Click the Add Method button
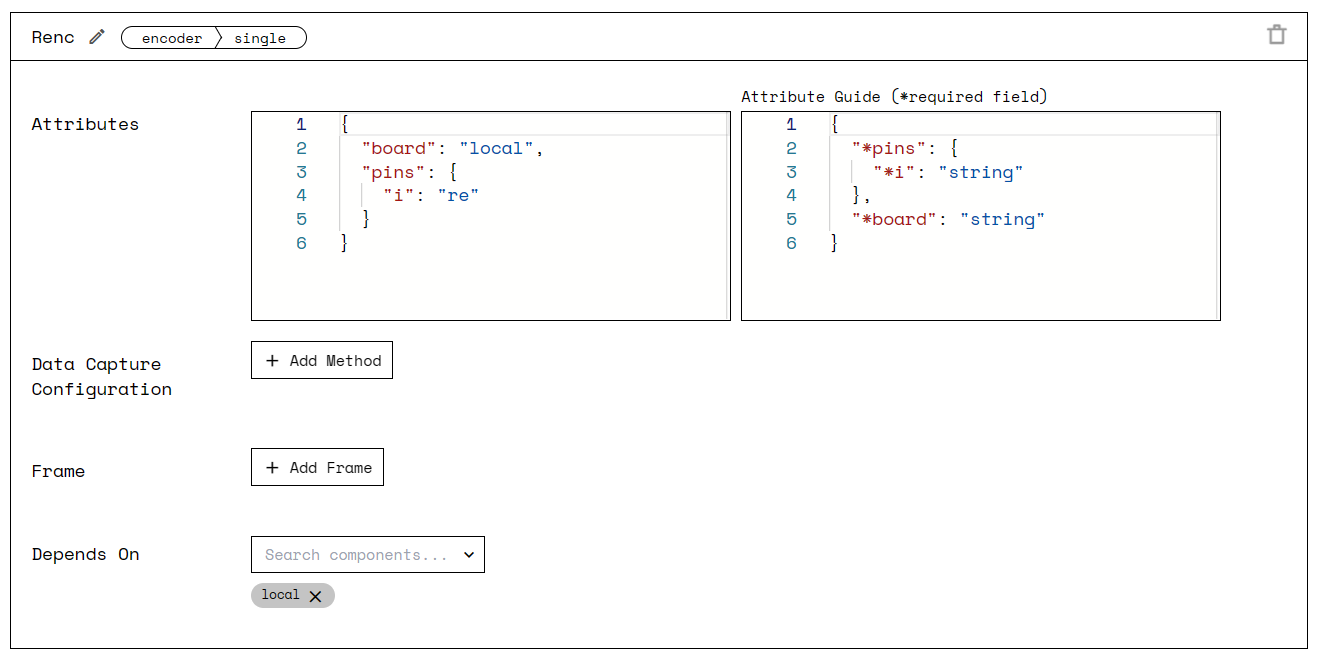 point(321,360)
